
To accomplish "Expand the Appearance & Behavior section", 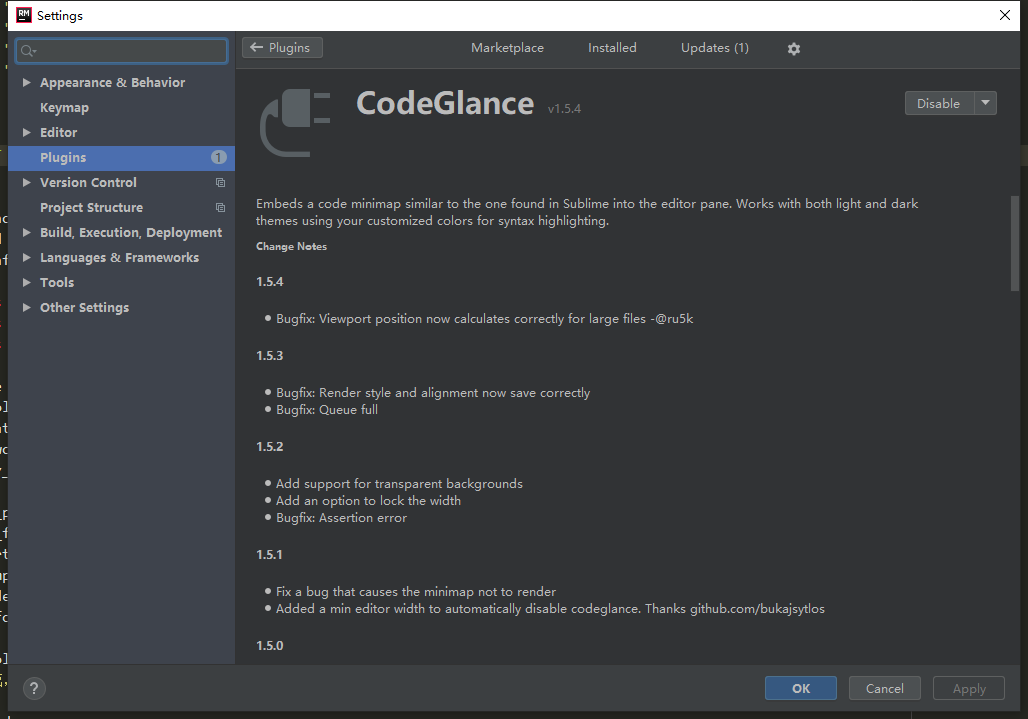I will (27, 83).
